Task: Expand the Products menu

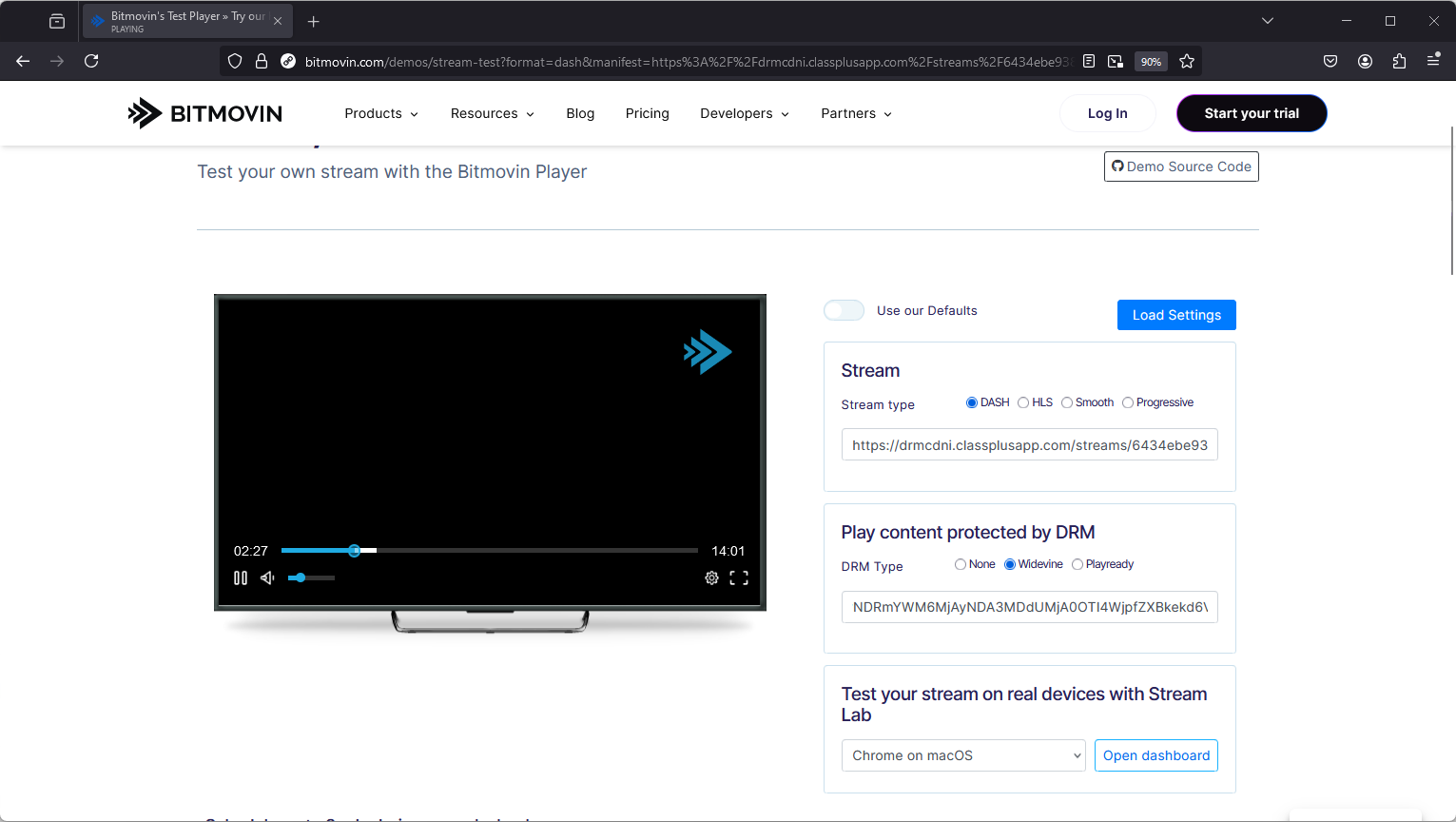Action: pos(381,113)
